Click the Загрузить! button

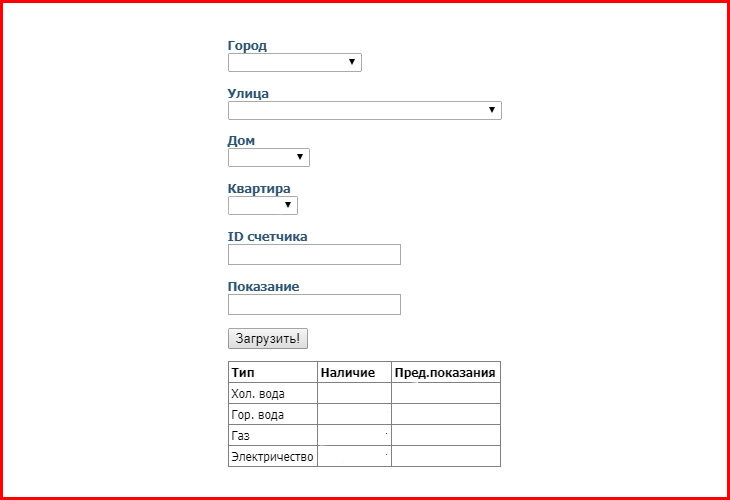click(x=268, y=338)
